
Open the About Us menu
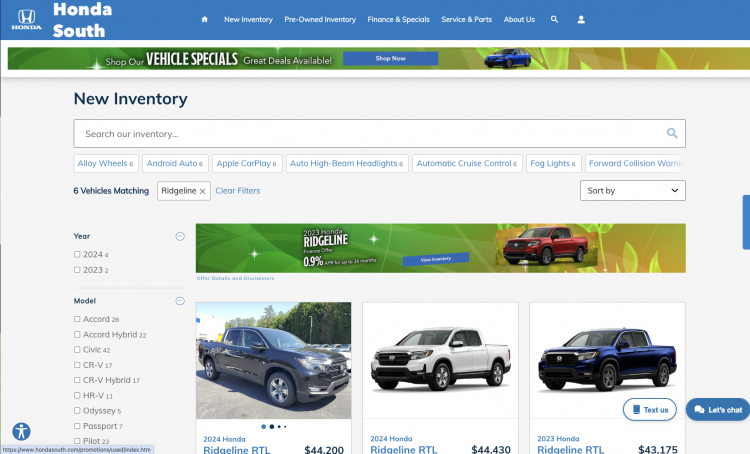point(519,20)
